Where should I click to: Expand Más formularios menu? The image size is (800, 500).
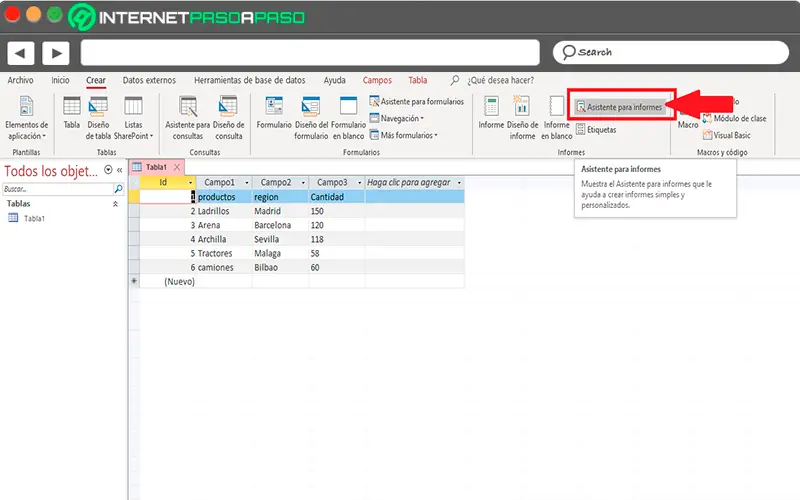tap(404, 135)
